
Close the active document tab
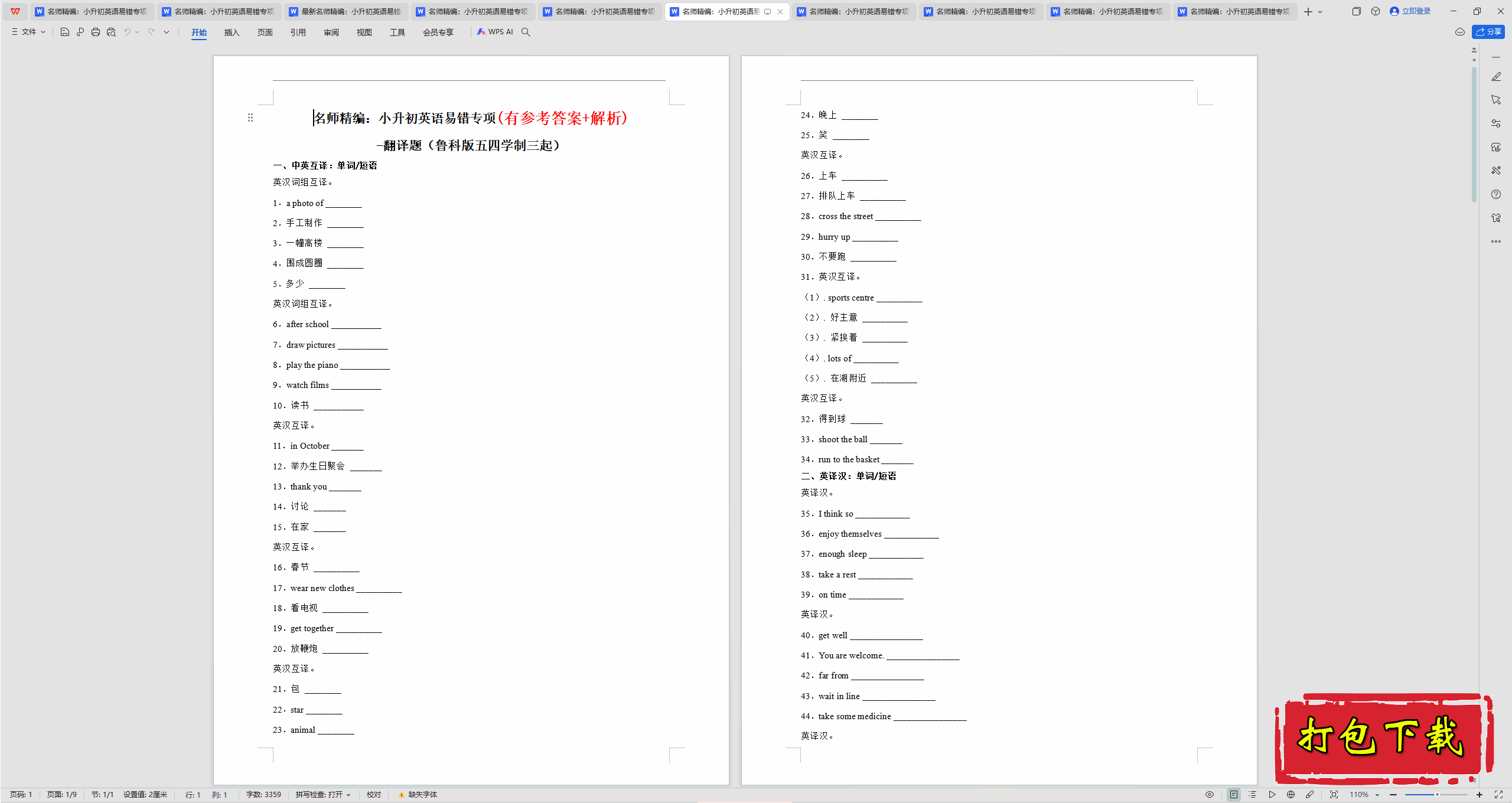pyautogui.click(x=780, y=11)
